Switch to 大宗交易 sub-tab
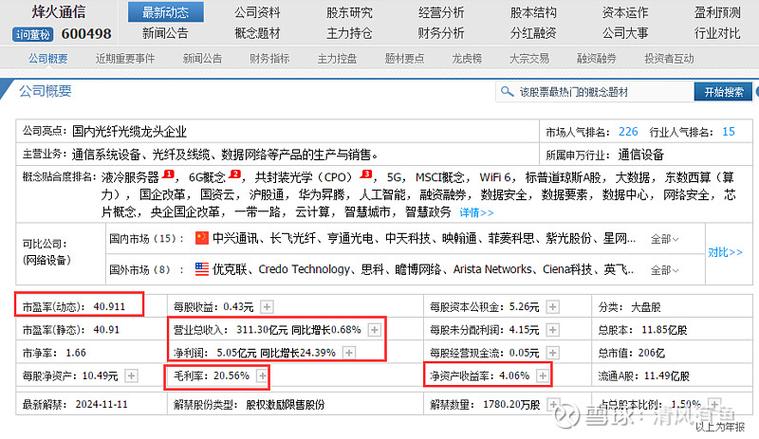This screenshot has height=439, width=759. [x=529, y=59]
